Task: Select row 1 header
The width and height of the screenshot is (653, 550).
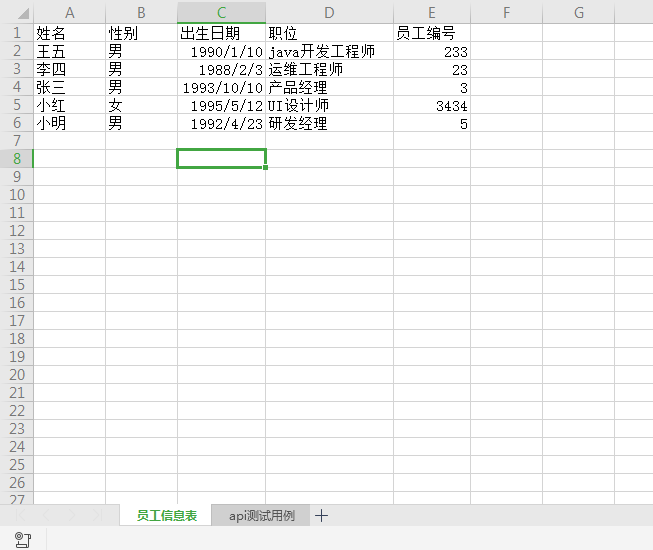Action: [x=17, y=33]
